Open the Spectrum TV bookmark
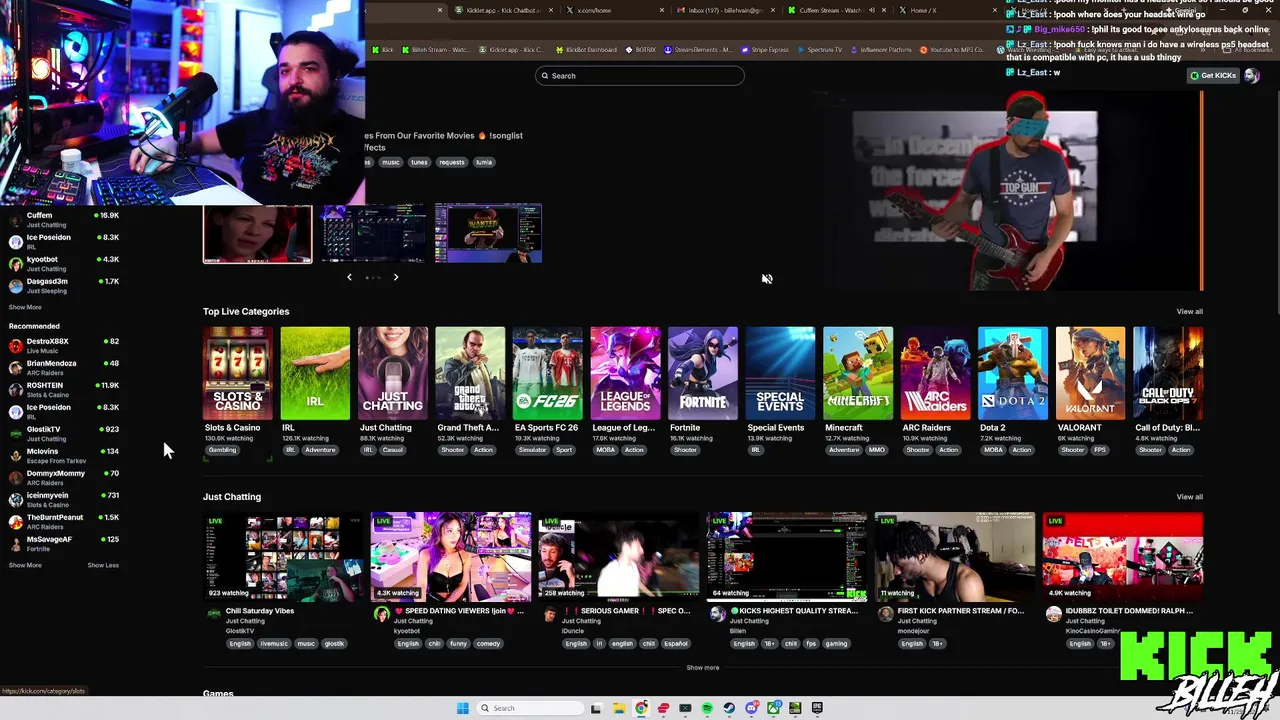The width and height of the screenshot is (1280, 720). tap(819, 50)
